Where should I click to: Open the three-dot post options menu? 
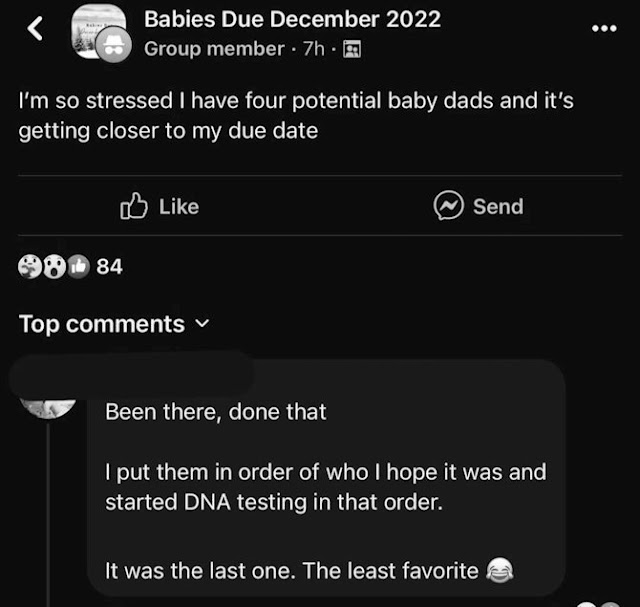tap(604, 28)
